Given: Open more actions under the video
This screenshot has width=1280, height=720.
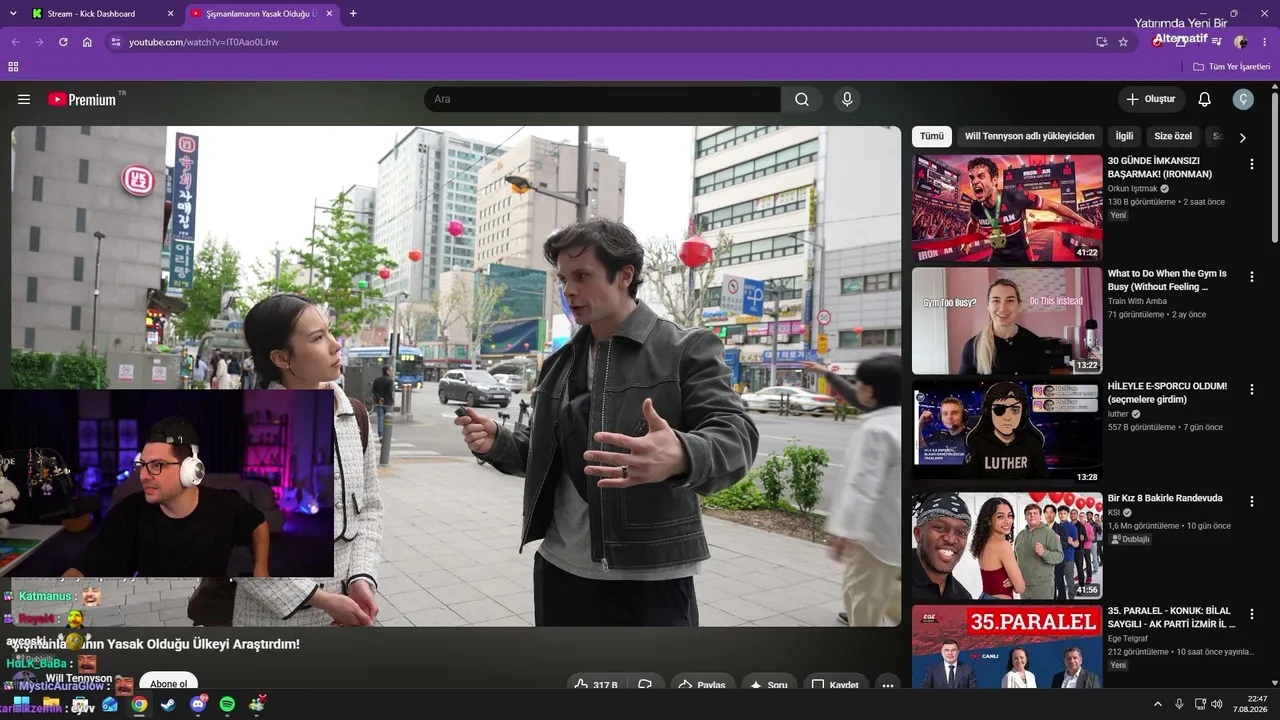Looking at the screenshot, I should point(887,685).
